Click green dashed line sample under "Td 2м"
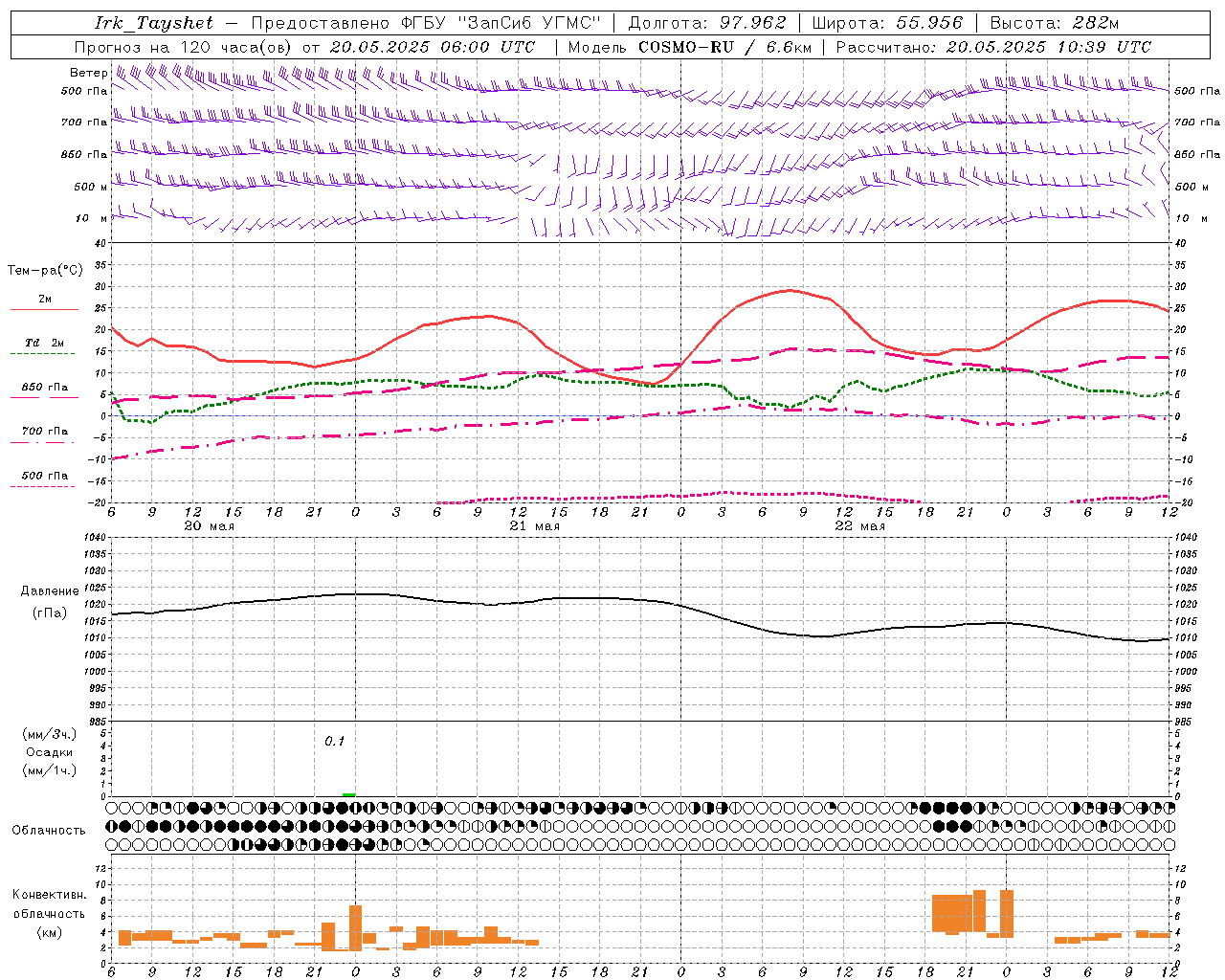 (42, 354)
